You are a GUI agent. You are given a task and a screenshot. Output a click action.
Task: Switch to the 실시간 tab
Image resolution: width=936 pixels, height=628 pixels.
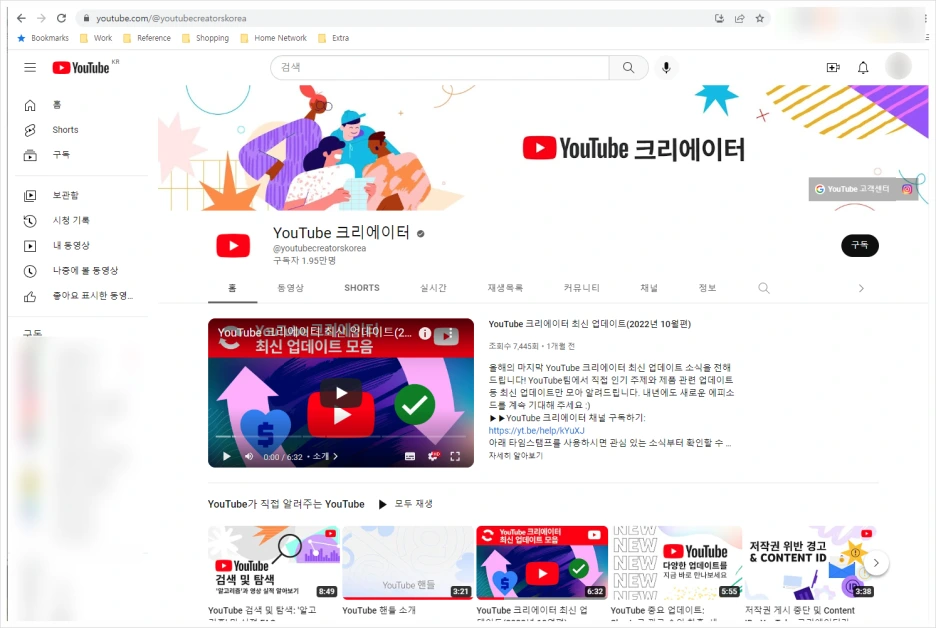point(433,288)
